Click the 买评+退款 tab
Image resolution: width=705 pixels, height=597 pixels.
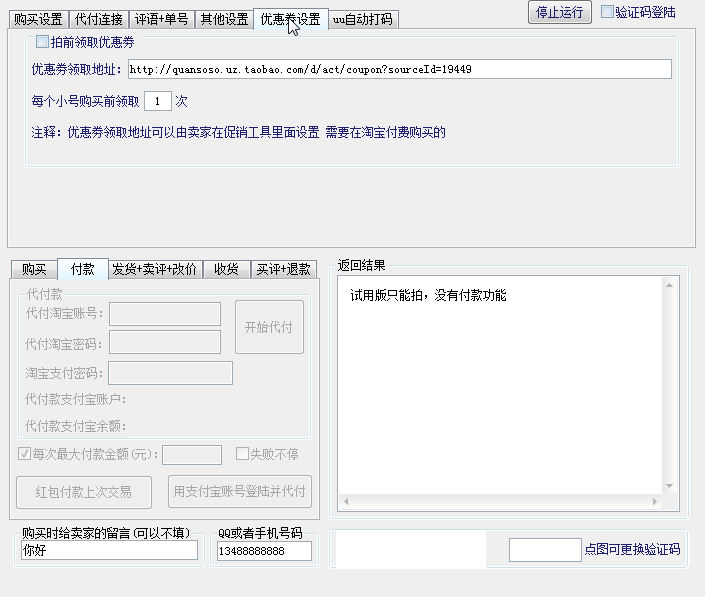tap(283, 269)
